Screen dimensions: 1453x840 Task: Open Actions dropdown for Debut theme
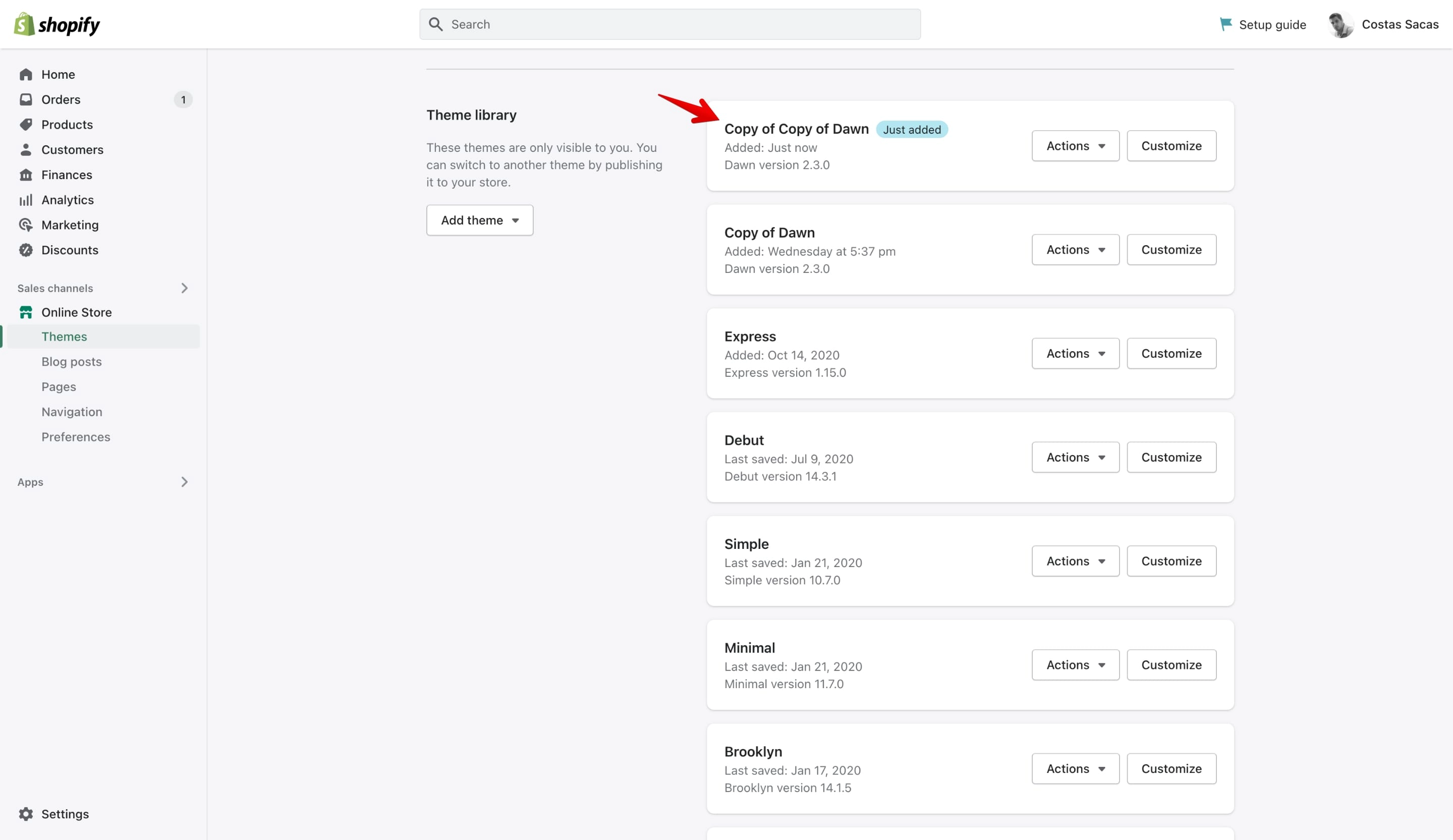coord(1075,457)
